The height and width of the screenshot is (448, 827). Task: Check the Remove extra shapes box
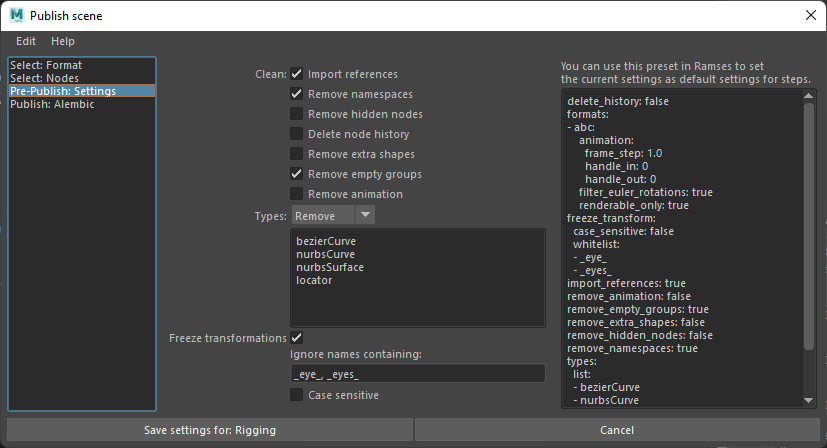tap(297, 154)
